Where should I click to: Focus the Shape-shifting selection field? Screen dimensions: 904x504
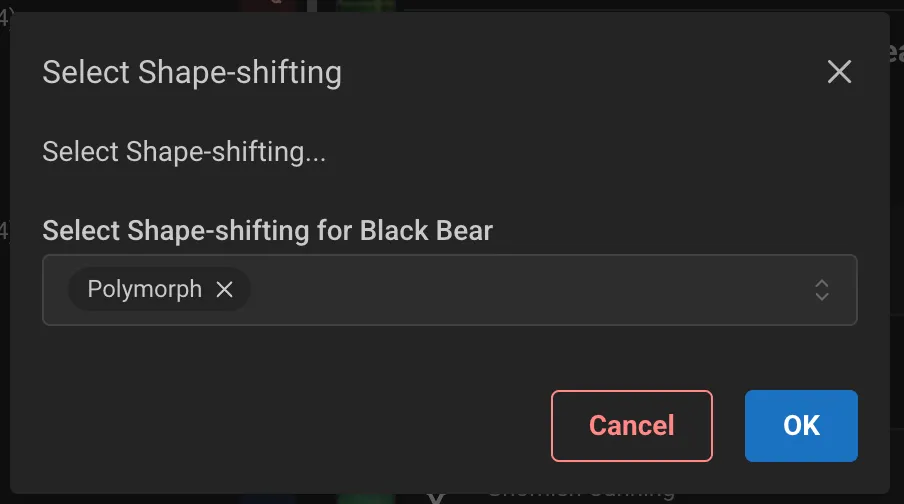[x=520, y=290]
